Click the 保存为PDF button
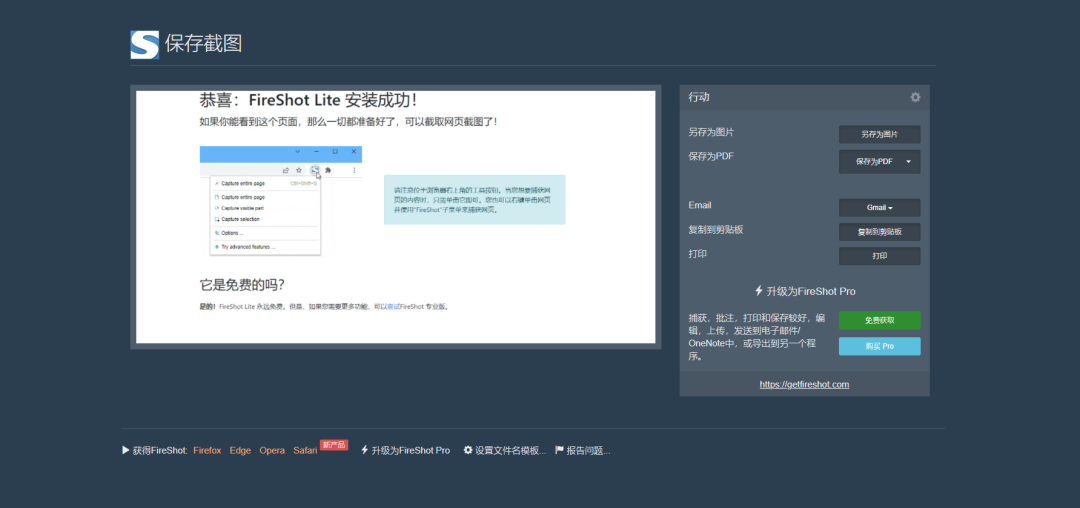 (873, 162)
